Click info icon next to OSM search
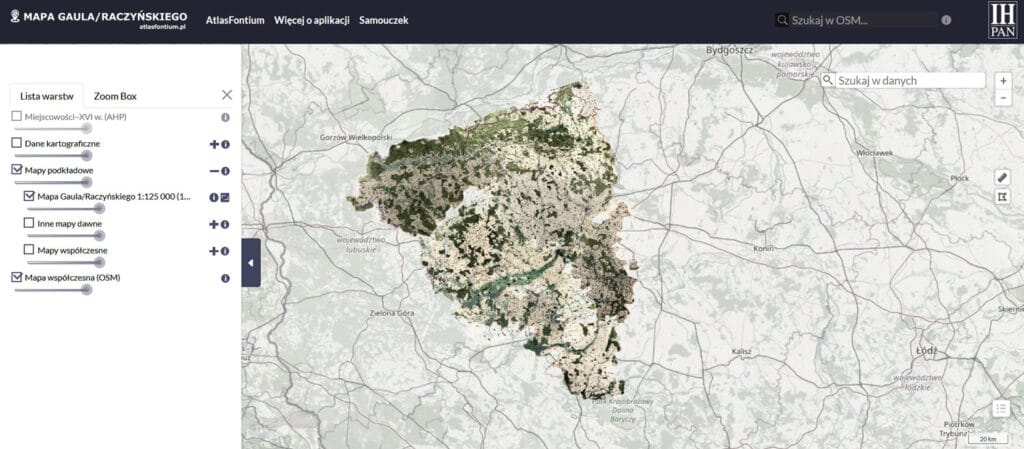 point(946,20)
